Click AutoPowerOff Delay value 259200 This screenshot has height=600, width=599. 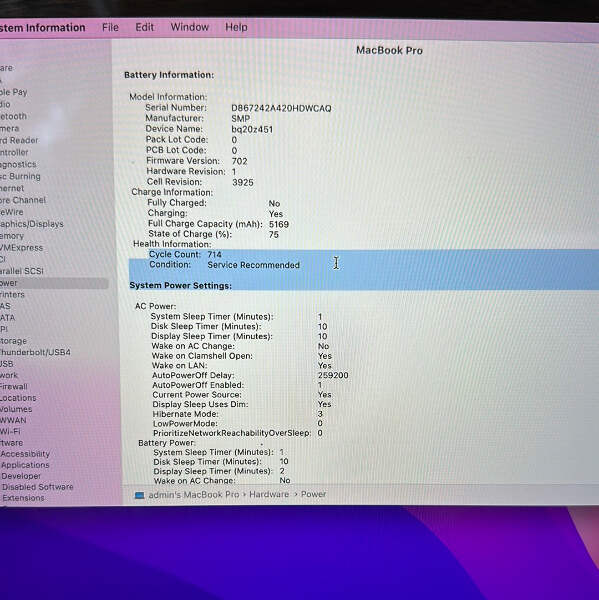coord(333,375)
